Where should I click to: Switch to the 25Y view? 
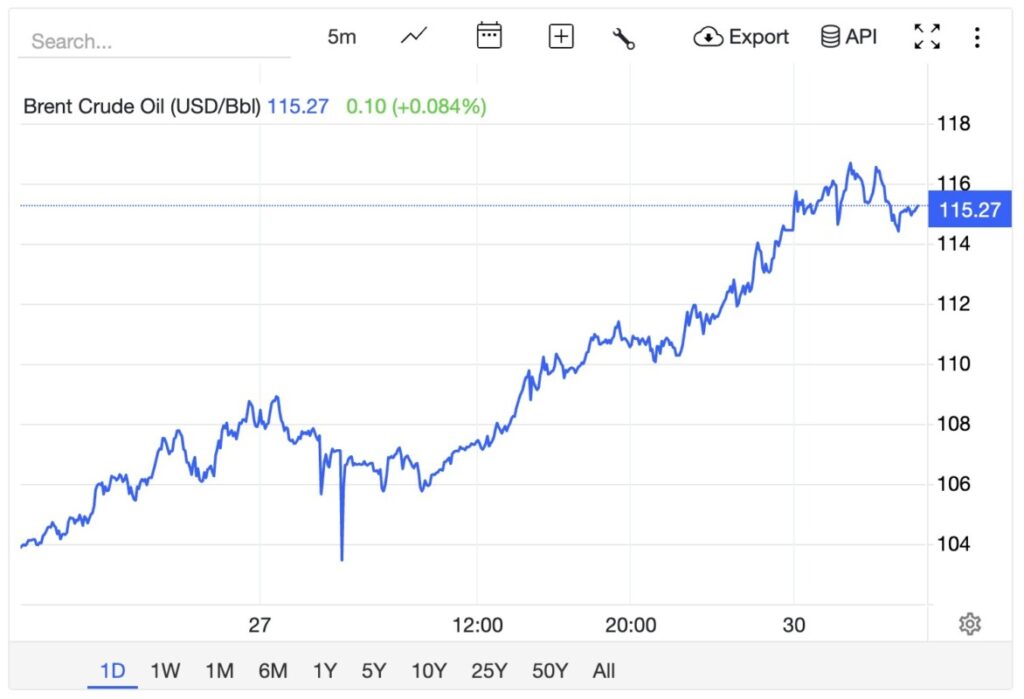(x=487, y=671)
